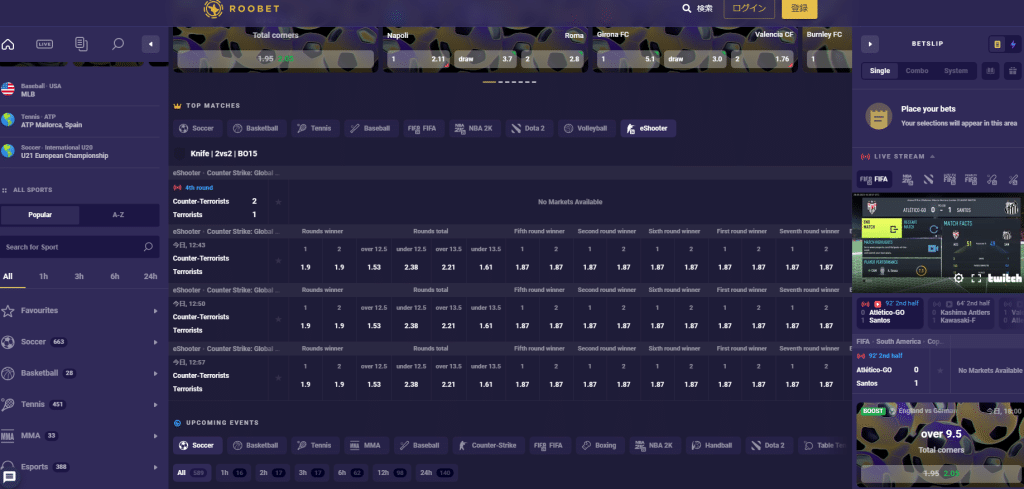Open the gift bonus icon in betslip
This screenshot has width=1024, height=489.
click(1012, 71)
